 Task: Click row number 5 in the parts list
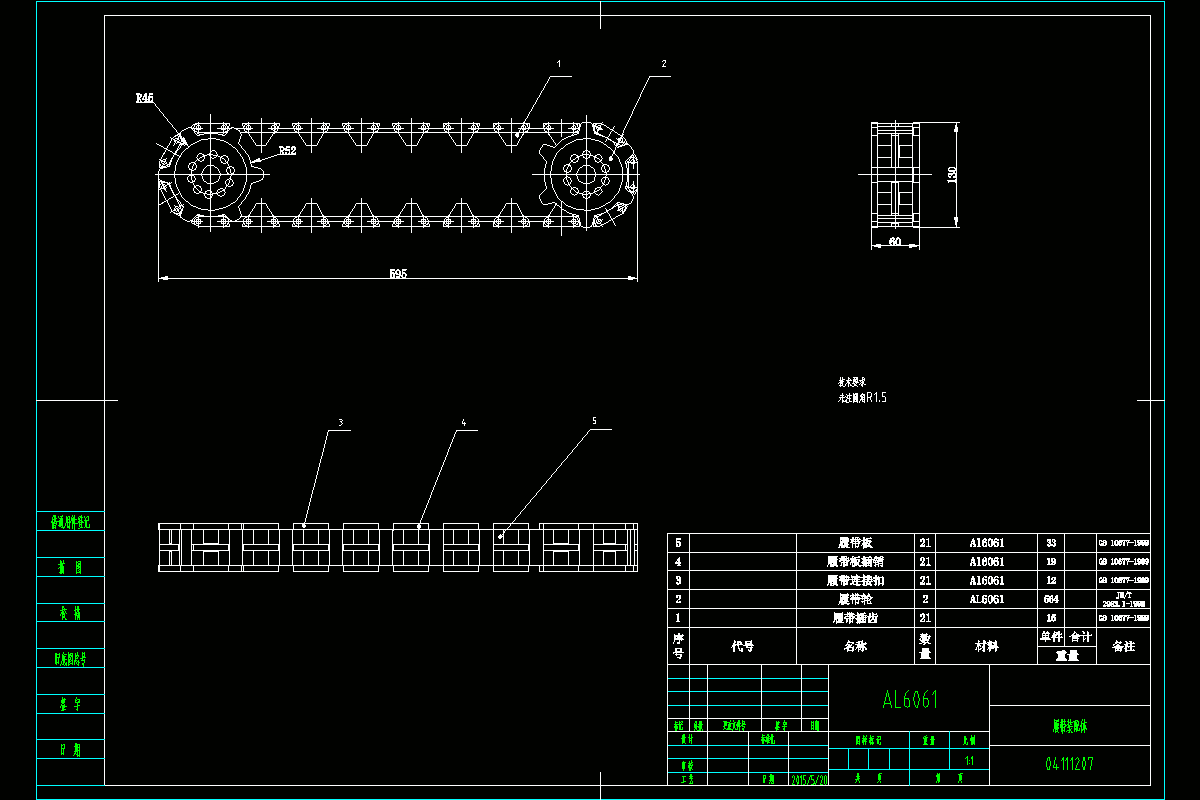[x=678, y=542]
